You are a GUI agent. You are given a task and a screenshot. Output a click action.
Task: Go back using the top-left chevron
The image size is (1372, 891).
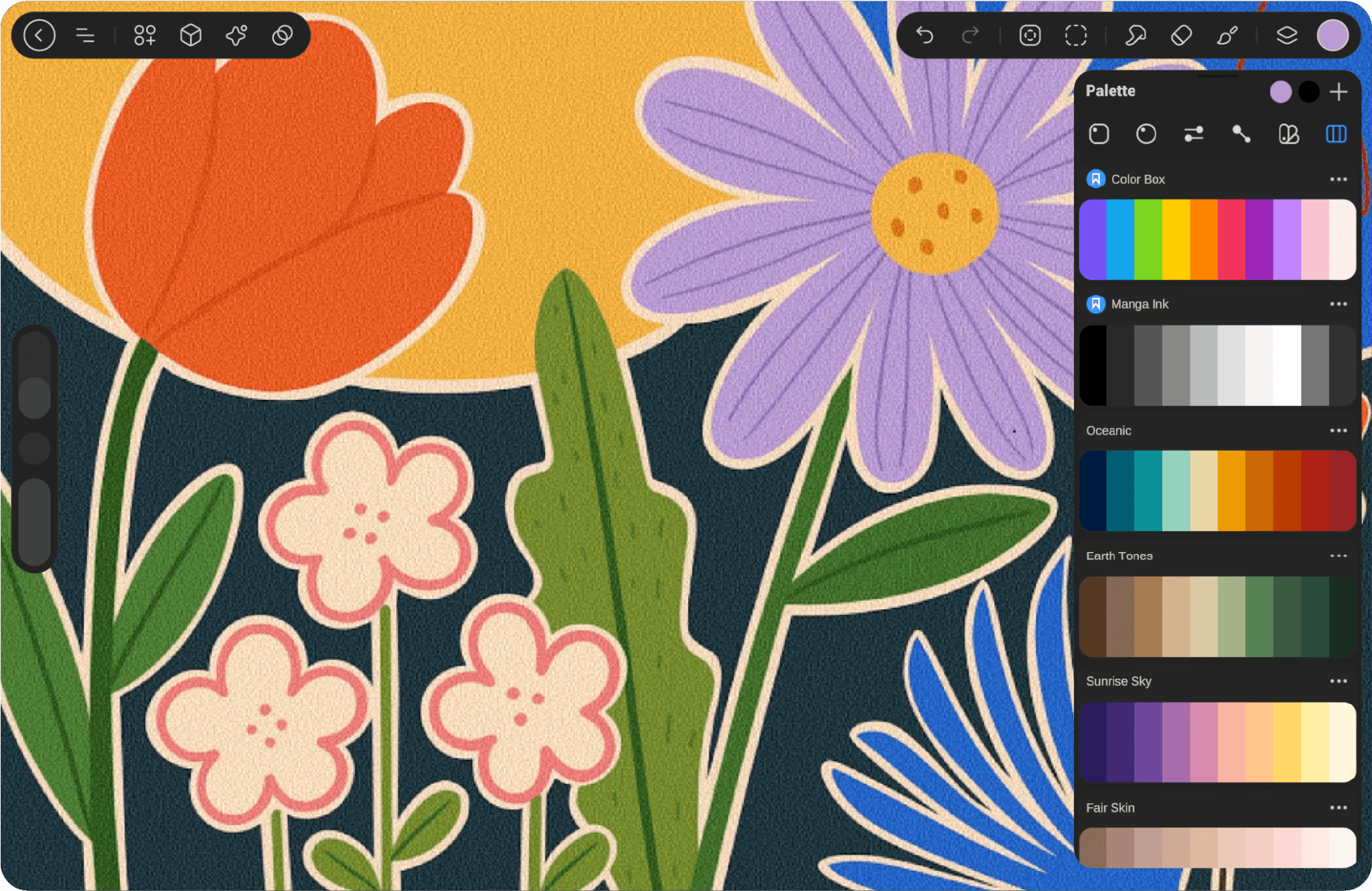coord(40,36)
